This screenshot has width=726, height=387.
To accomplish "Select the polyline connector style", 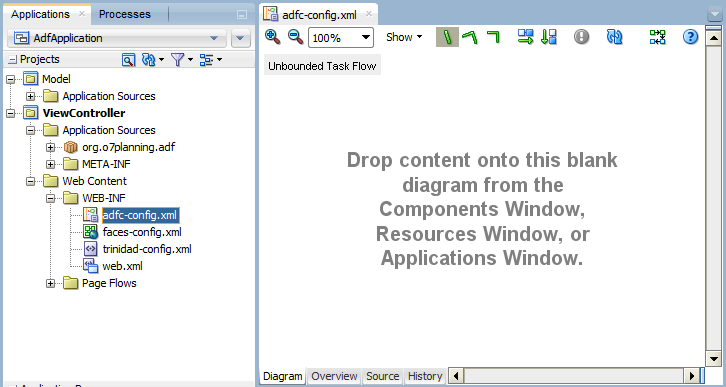I will pyautogui.click(x=469, y=37).
